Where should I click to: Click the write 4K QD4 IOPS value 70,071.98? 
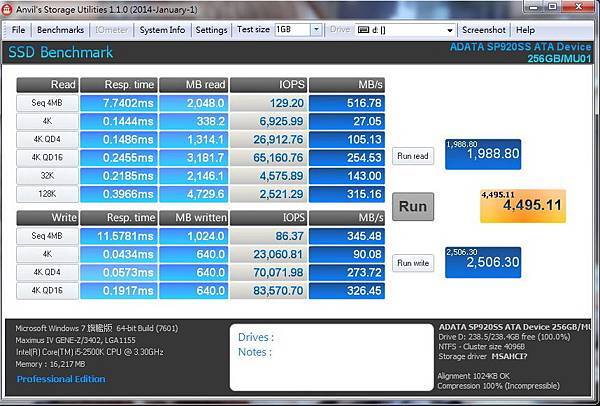(268, 272)
